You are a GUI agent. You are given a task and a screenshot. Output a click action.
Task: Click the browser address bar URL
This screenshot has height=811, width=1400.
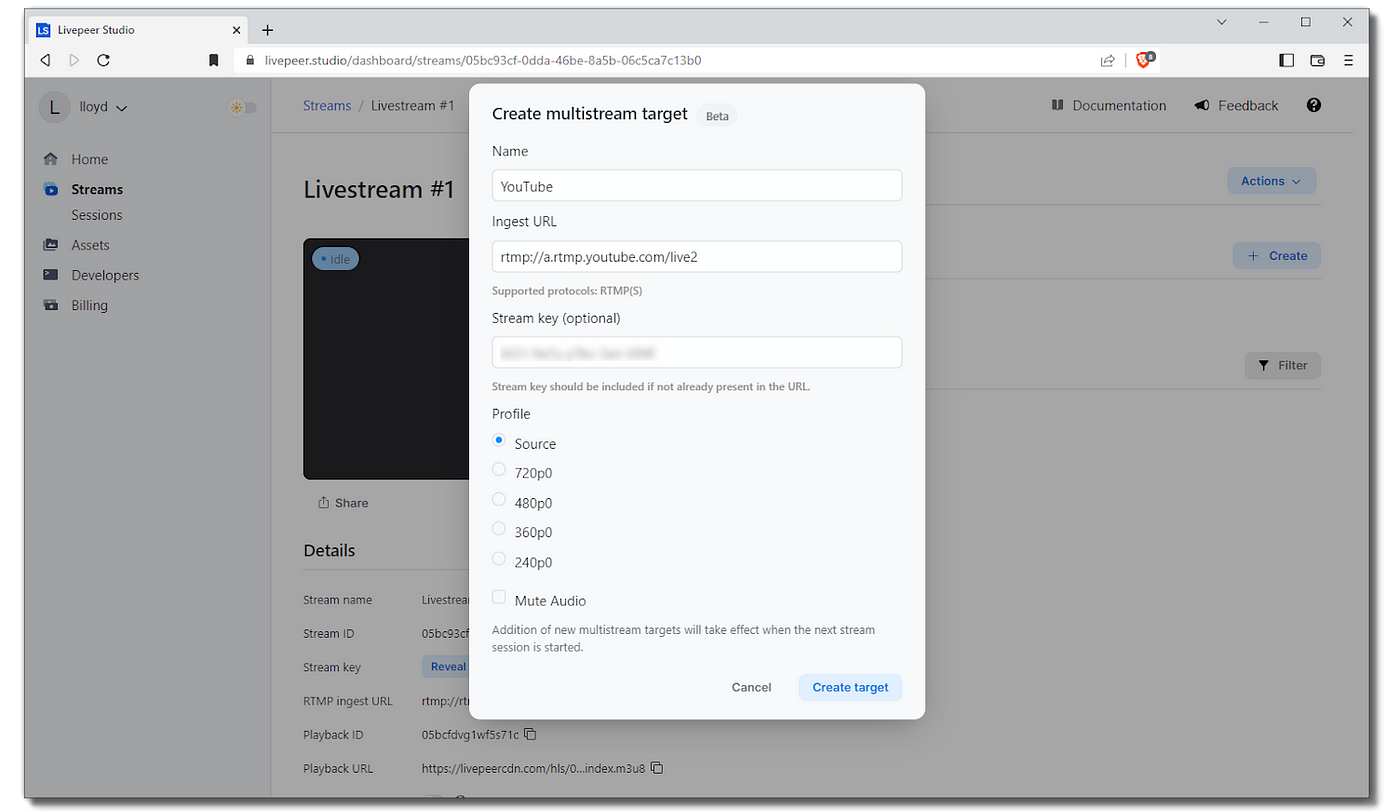point(483,60)
